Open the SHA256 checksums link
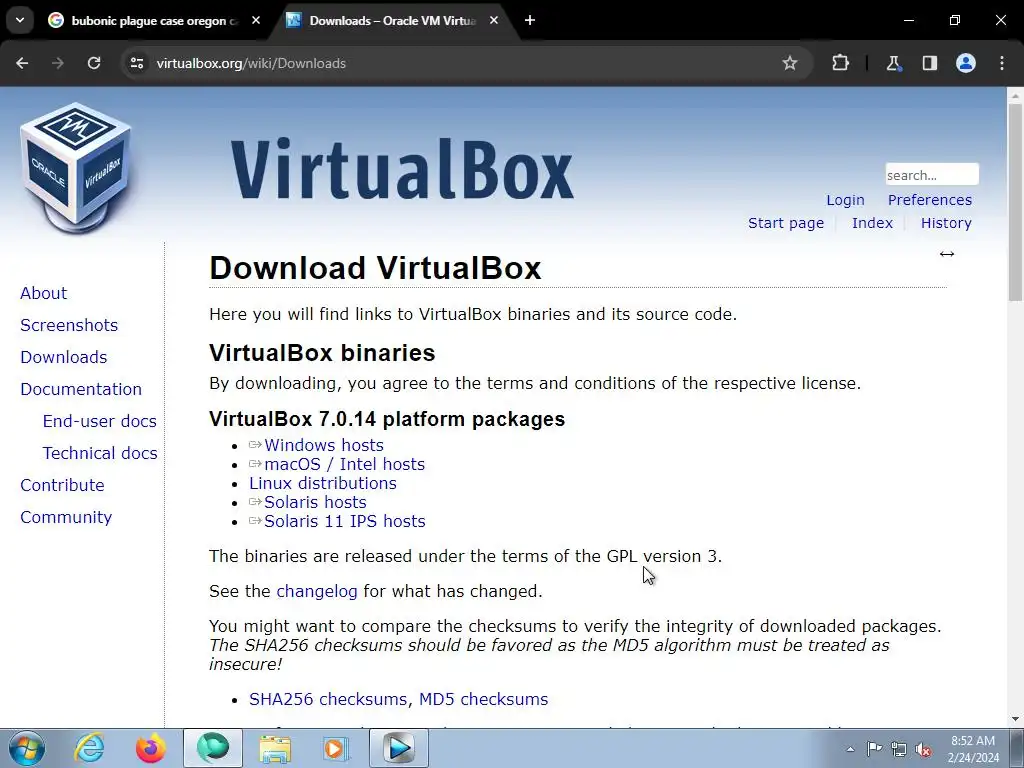This screenshot has width=1024, height=768. tap(327, 699)
